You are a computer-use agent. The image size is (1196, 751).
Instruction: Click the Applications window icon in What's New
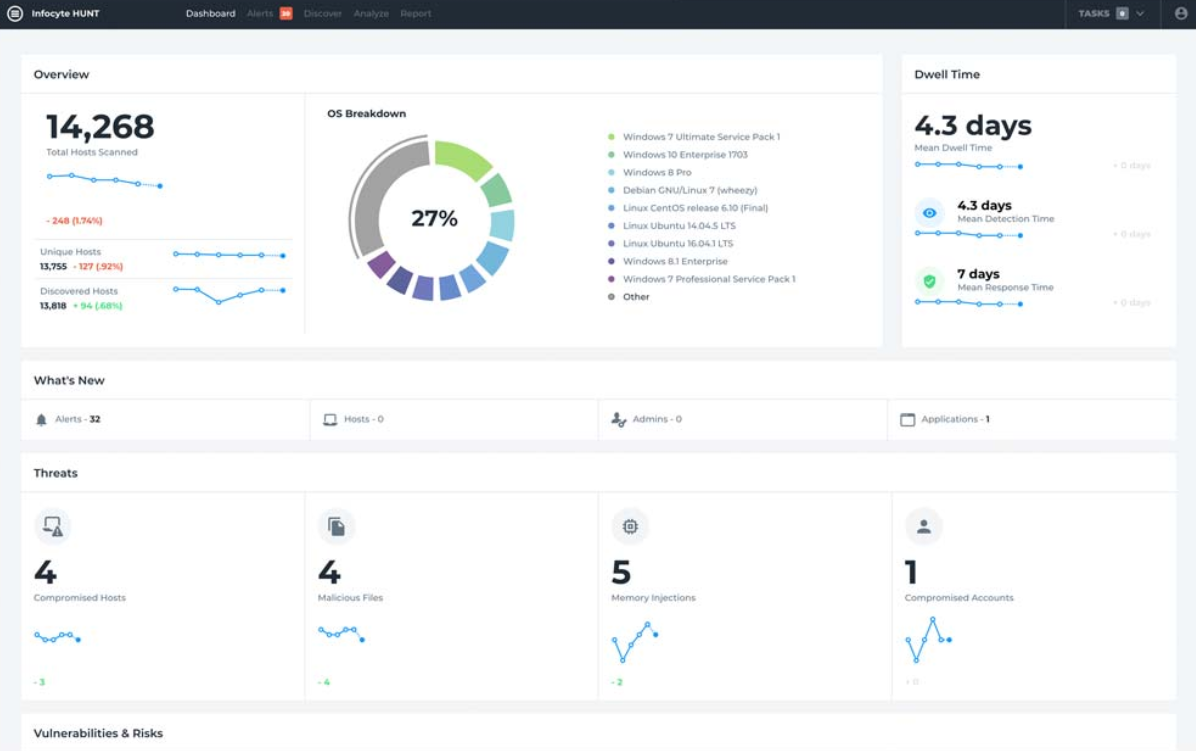[x=907, y=420]
